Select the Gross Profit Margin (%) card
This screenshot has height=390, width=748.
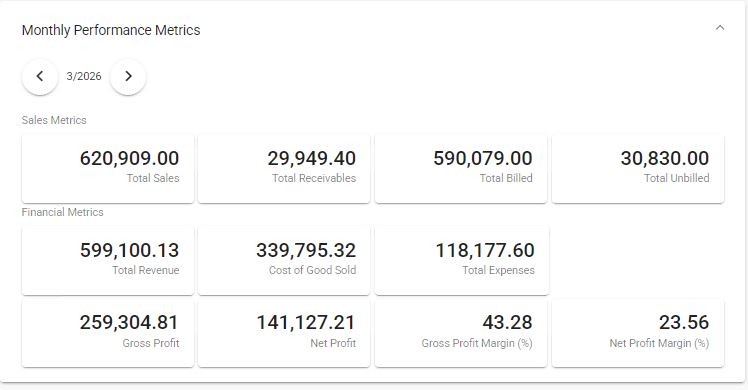click(x=461, y=333)
